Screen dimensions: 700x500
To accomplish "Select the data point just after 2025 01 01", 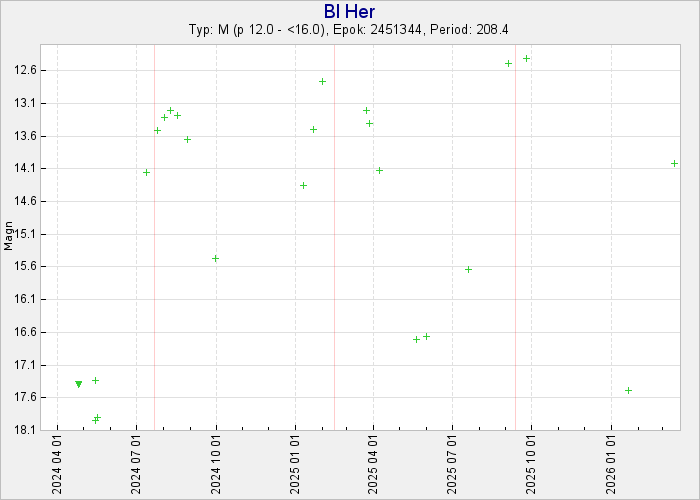I will [303, 185].
